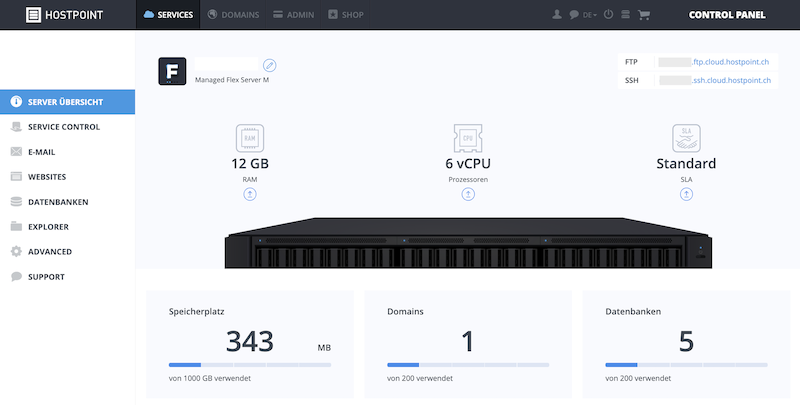Open the shopping cart
Viewport: 800px width, 405px height.
click(644, 15)
